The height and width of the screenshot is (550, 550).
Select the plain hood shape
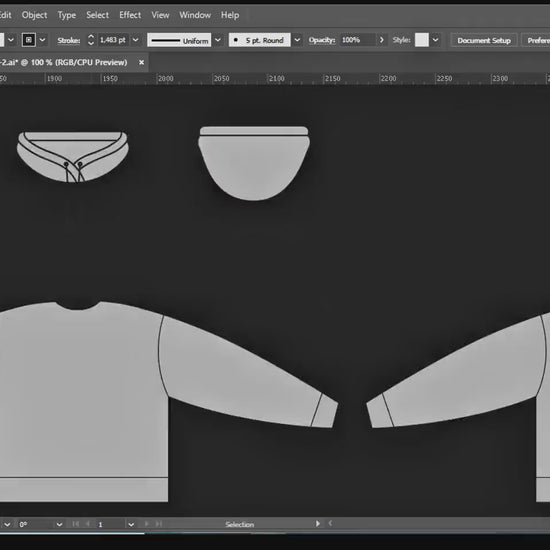pos(254,163)
